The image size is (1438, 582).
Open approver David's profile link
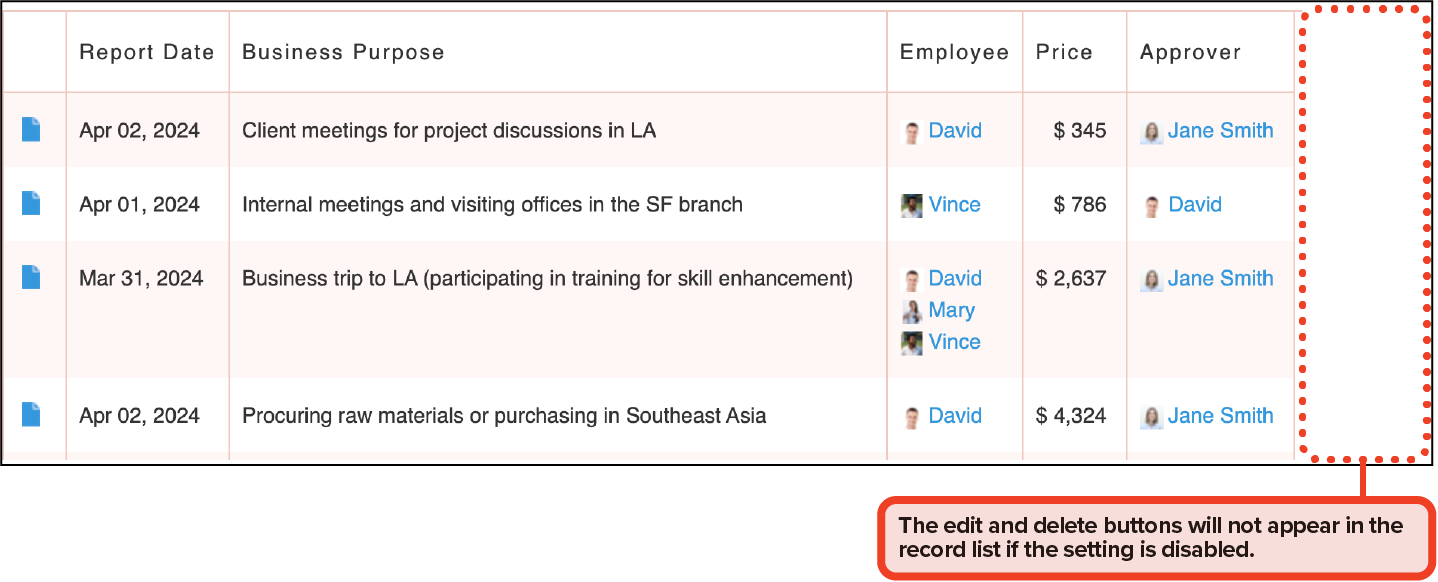click(x=1194, y=204)
